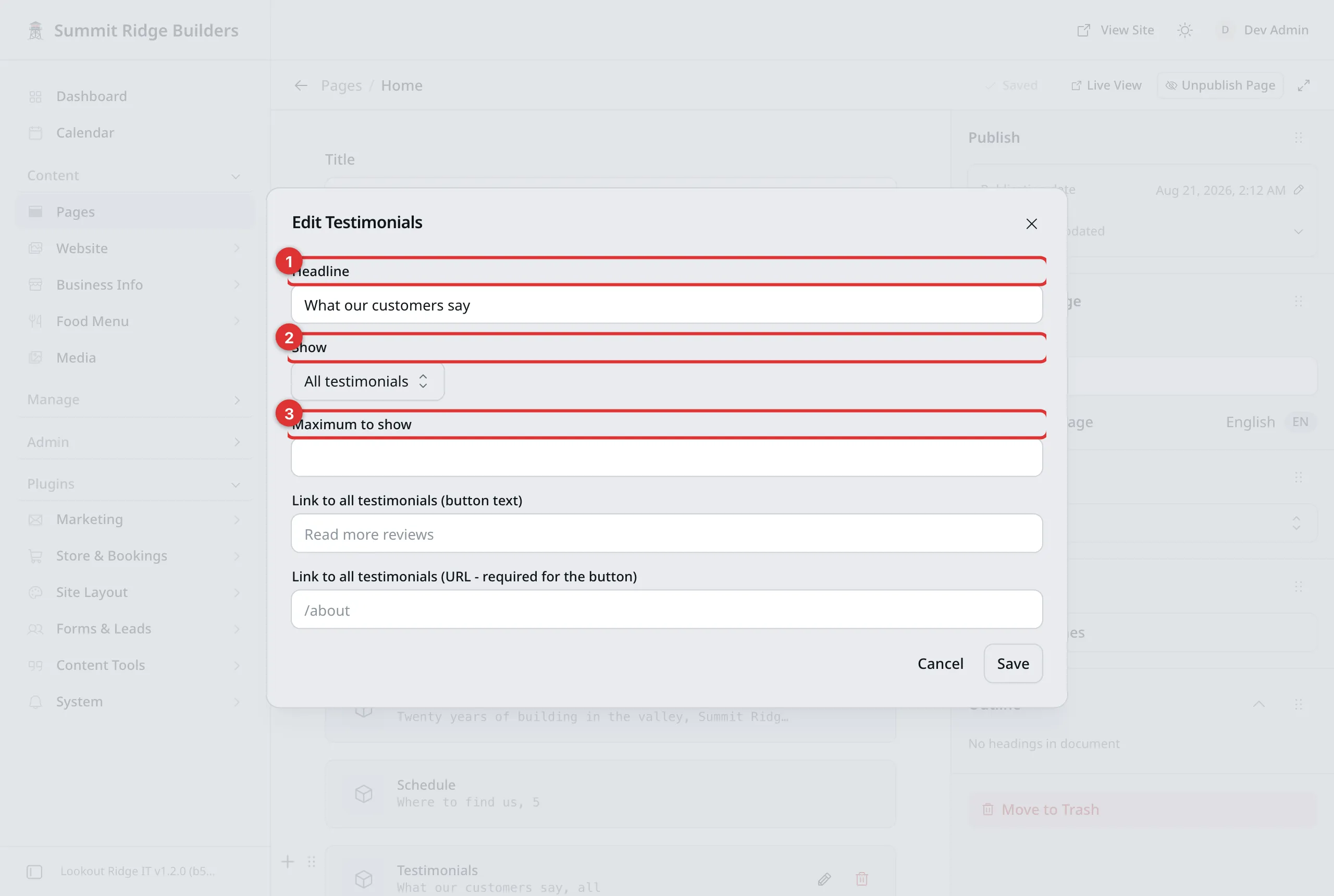The width and height of the screenshot is (1334, 896).
Task: Save the testimonials settings
Action: (1013, 664)
